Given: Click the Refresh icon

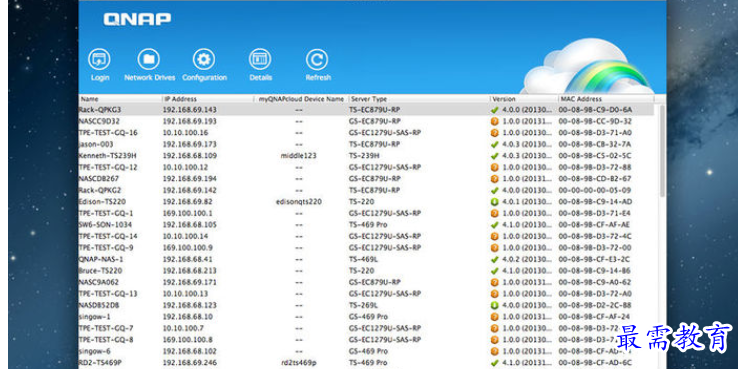Looking at the screenshot, I should click(x=317, y=60).
